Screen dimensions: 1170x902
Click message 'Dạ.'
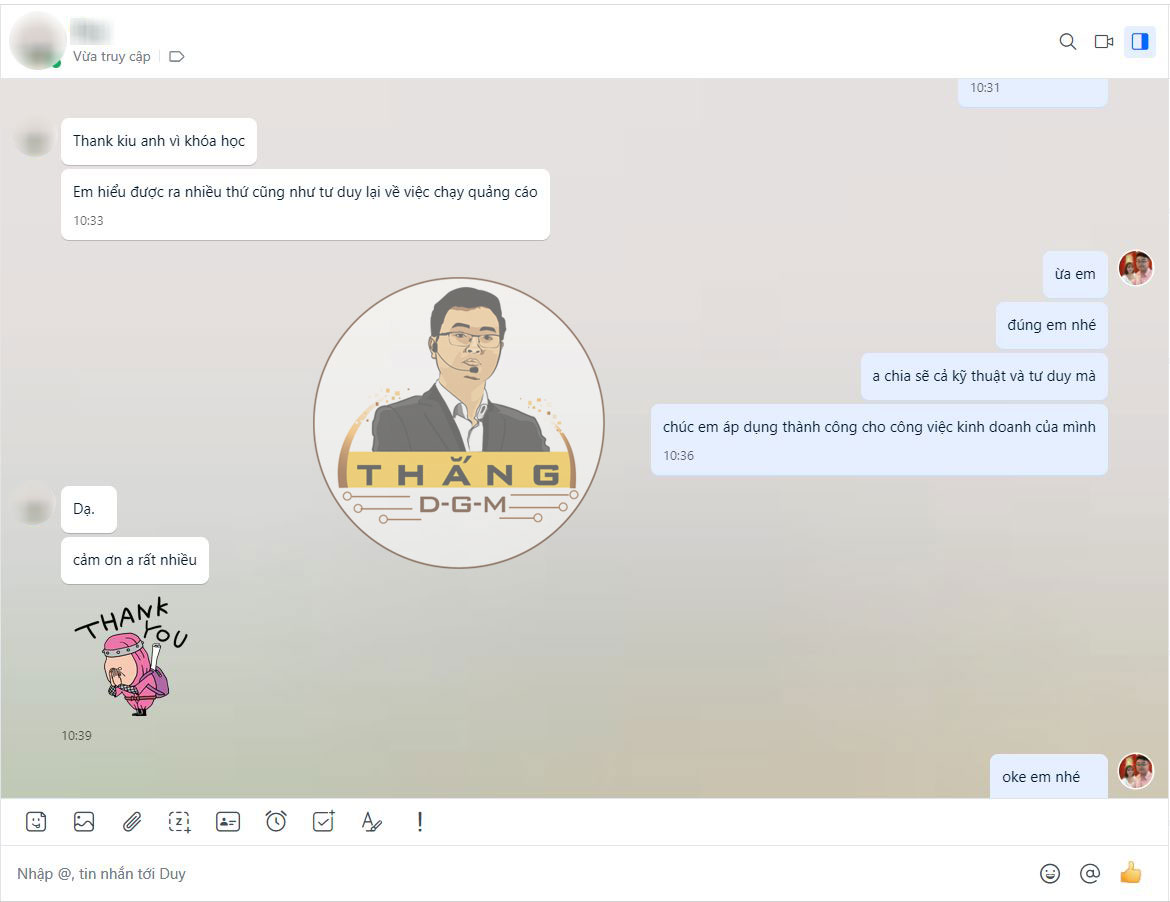tap(89, 510)
